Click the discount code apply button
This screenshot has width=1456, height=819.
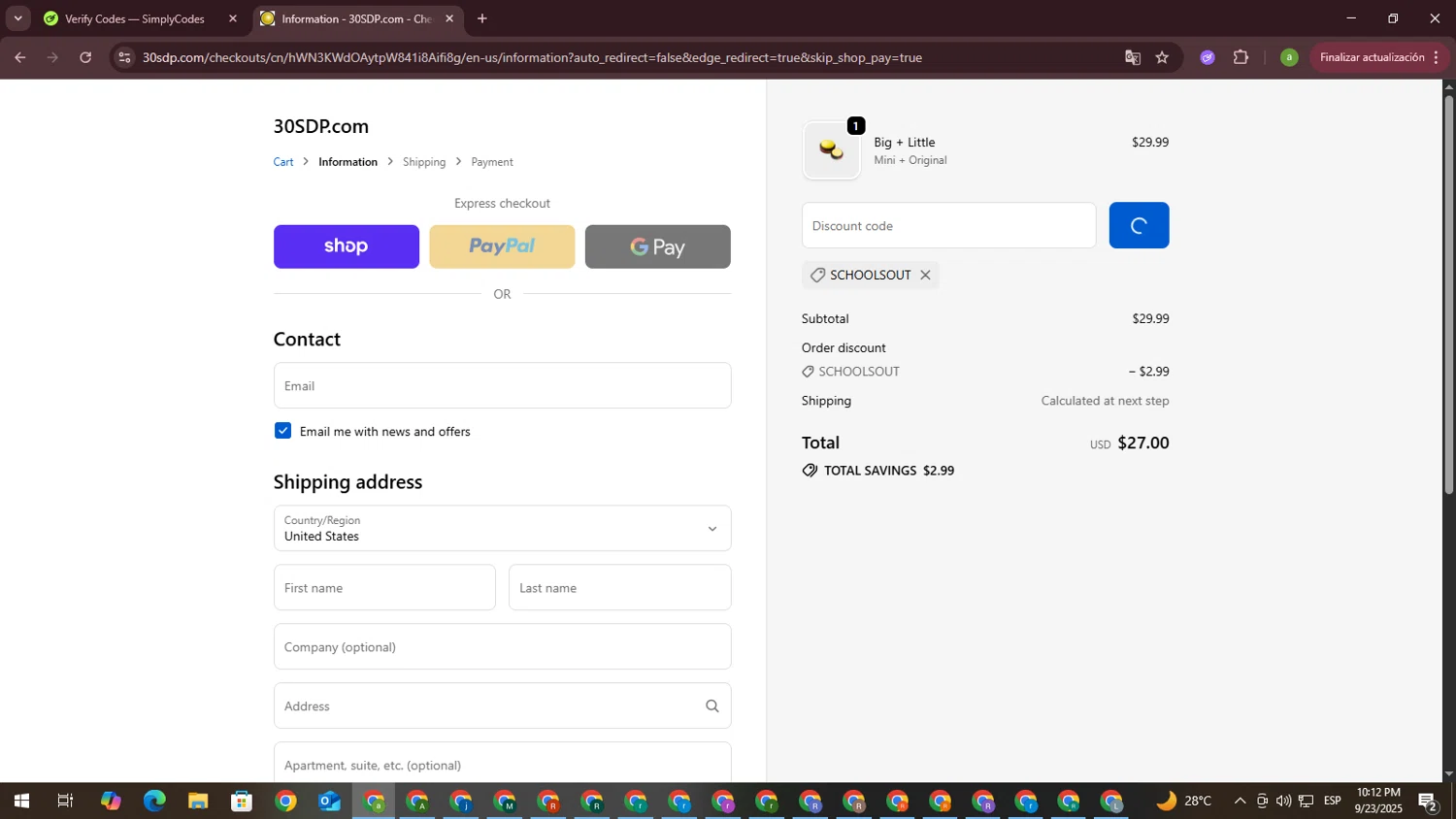pyautogui.click(x=1139, y=225)
